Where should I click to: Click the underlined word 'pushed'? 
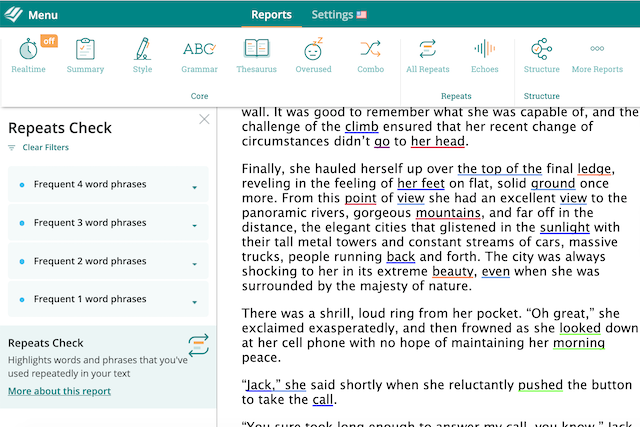tap(540, 385)
